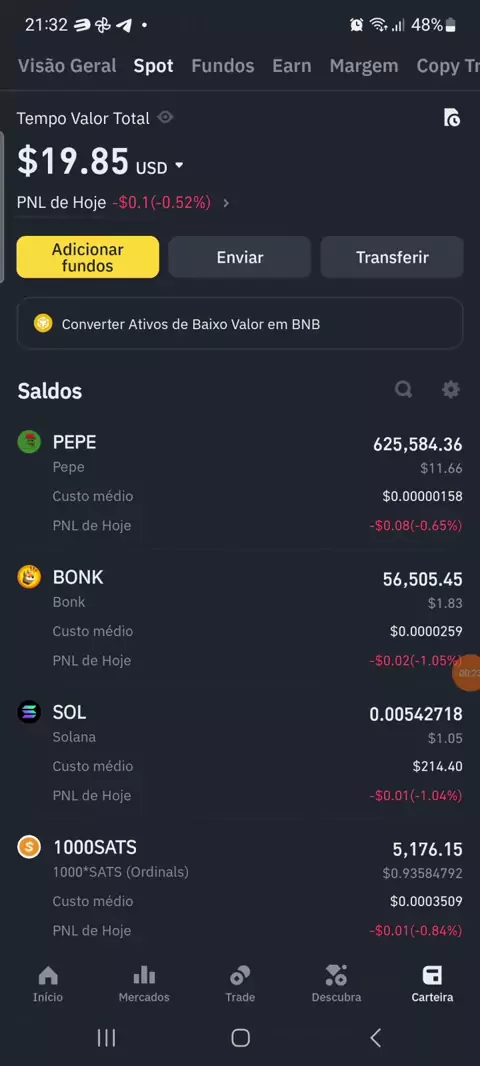Tap the BNB convert icon
This screenshot has height=1066, width=480.
click(x=44, y=324)
